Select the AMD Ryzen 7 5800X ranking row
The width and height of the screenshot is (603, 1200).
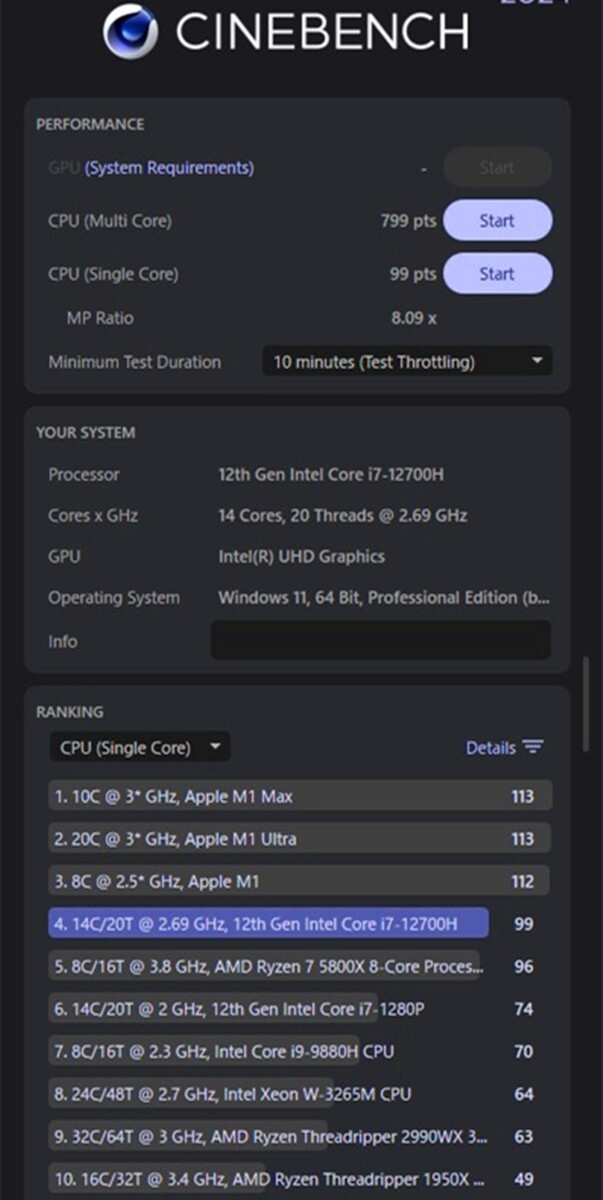[266, 967]
